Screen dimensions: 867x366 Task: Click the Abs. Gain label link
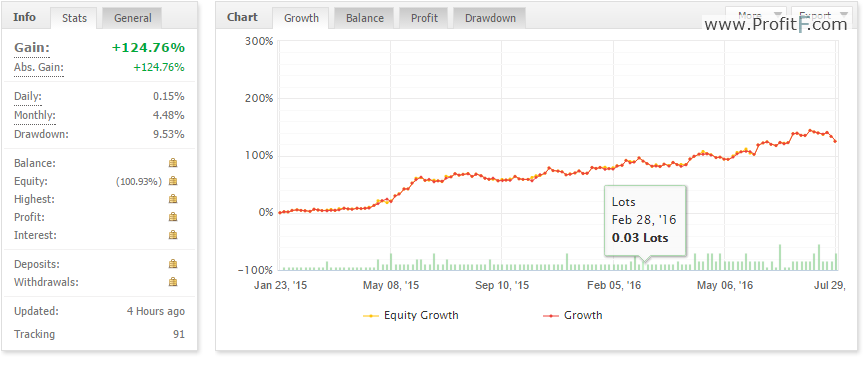point(39,68)
